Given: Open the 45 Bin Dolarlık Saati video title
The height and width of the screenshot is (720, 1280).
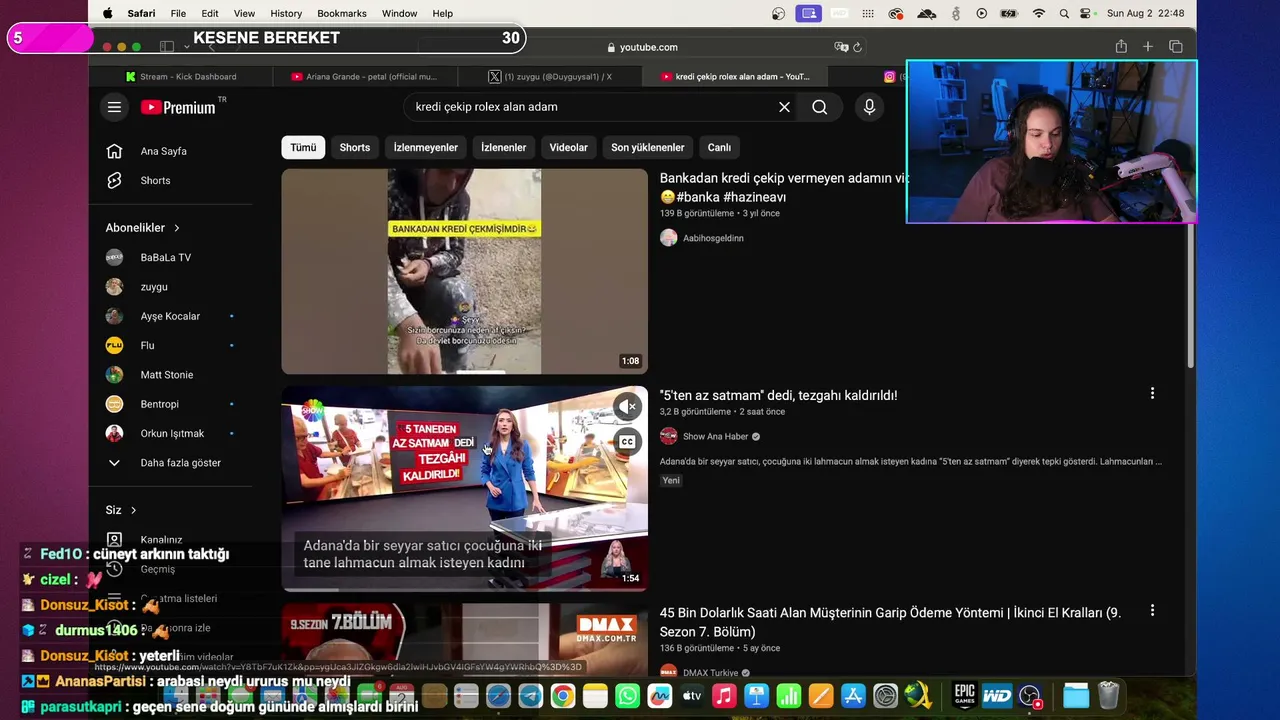Looking at the screenshot, I should (x=890, y=622).
